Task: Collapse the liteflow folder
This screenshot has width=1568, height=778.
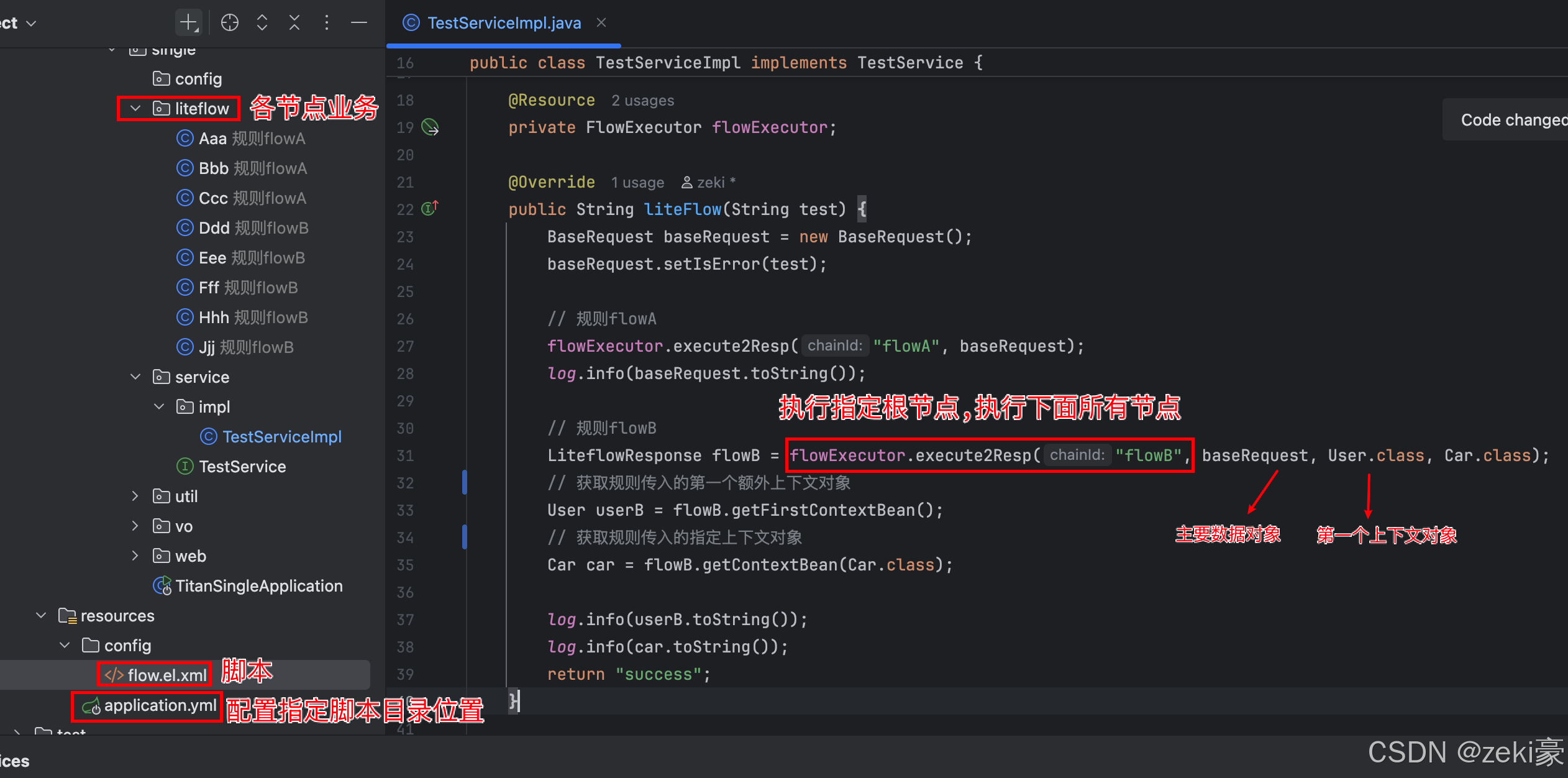Action: tap(135, 109)
